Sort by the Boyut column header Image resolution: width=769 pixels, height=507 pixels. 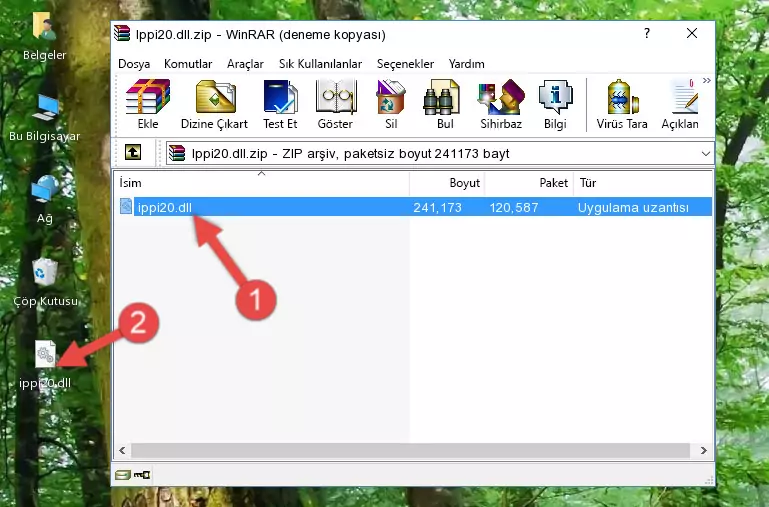[x=447, y=182]
